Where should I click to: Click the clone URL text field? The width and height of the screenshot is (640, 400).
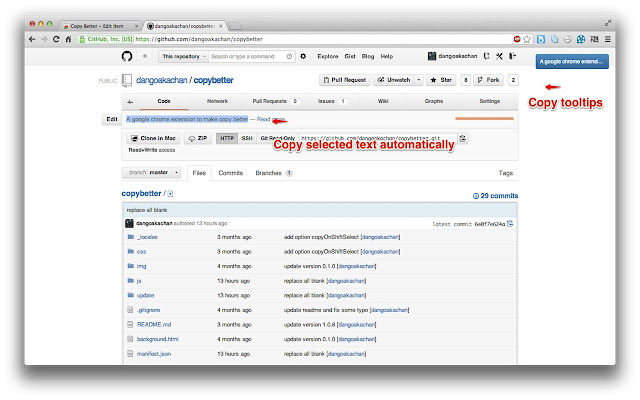(378, 138)
